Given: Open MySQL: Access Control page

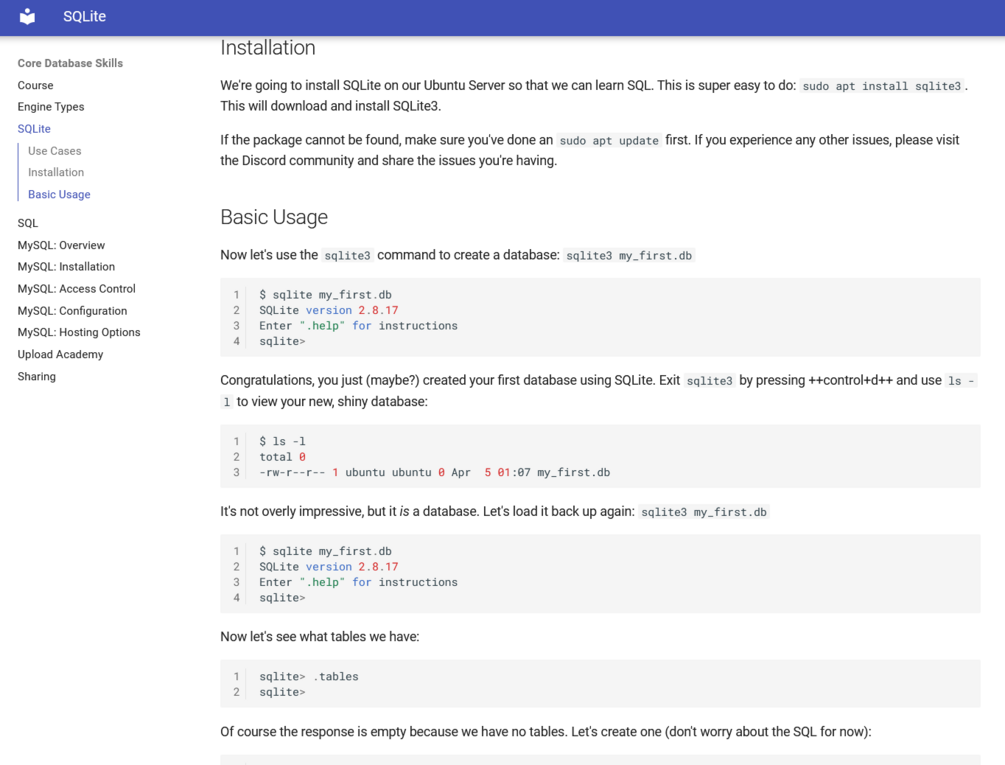Looking at the screenshot, I should coord(76,289).
